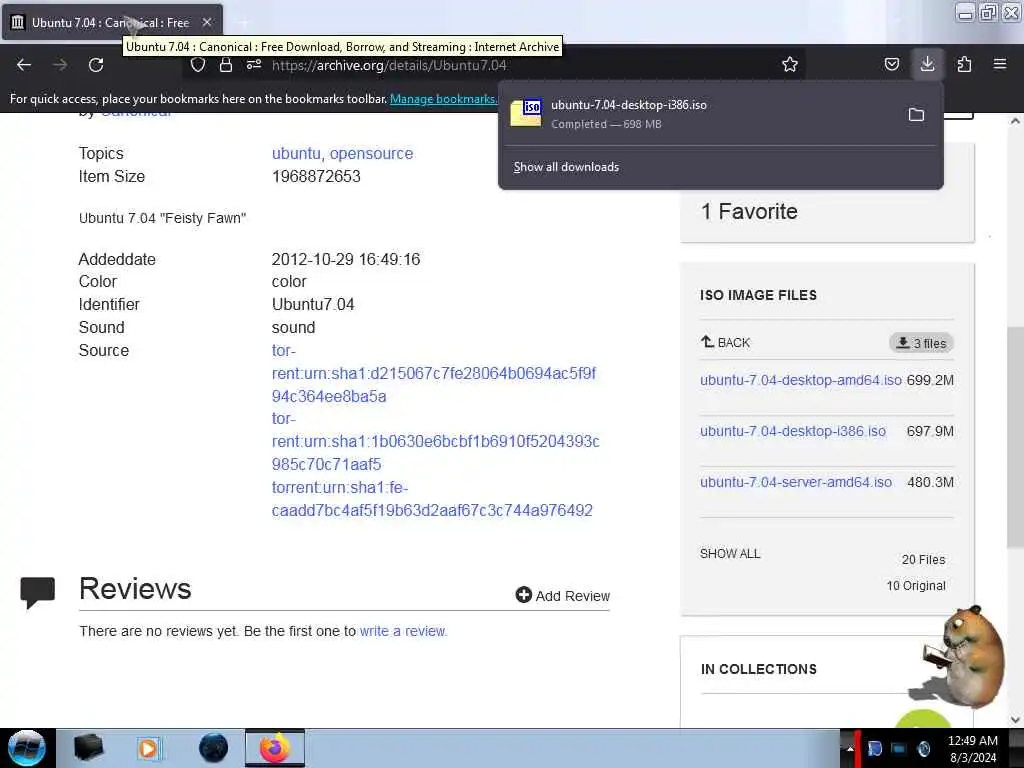Switch to Firefox in the taskbar

(x=275, y=748)
